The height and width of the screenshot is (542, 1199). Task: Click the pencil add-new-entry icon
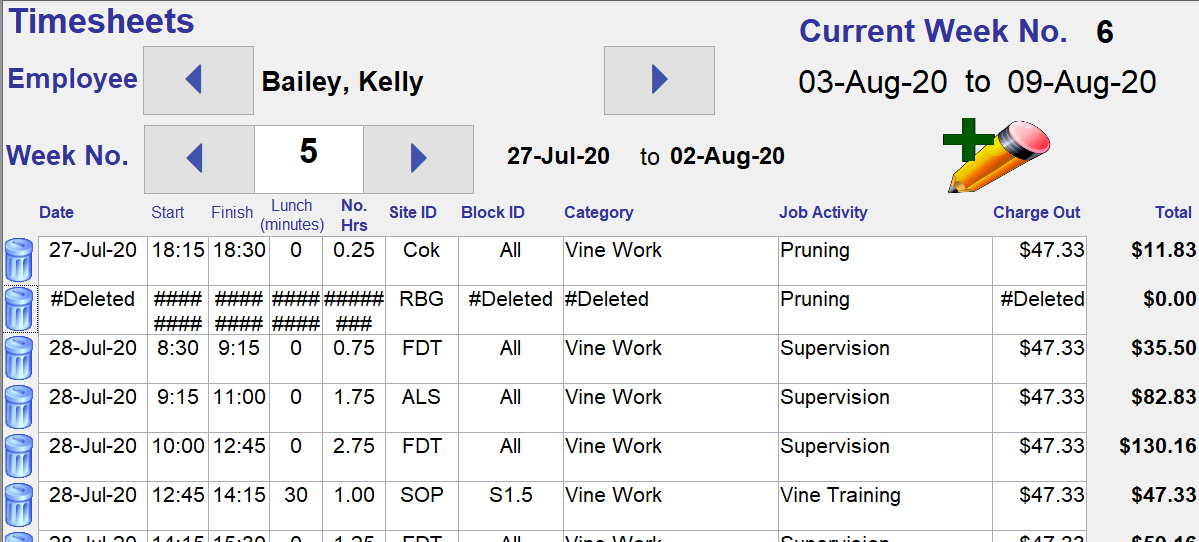coord(996,155)
